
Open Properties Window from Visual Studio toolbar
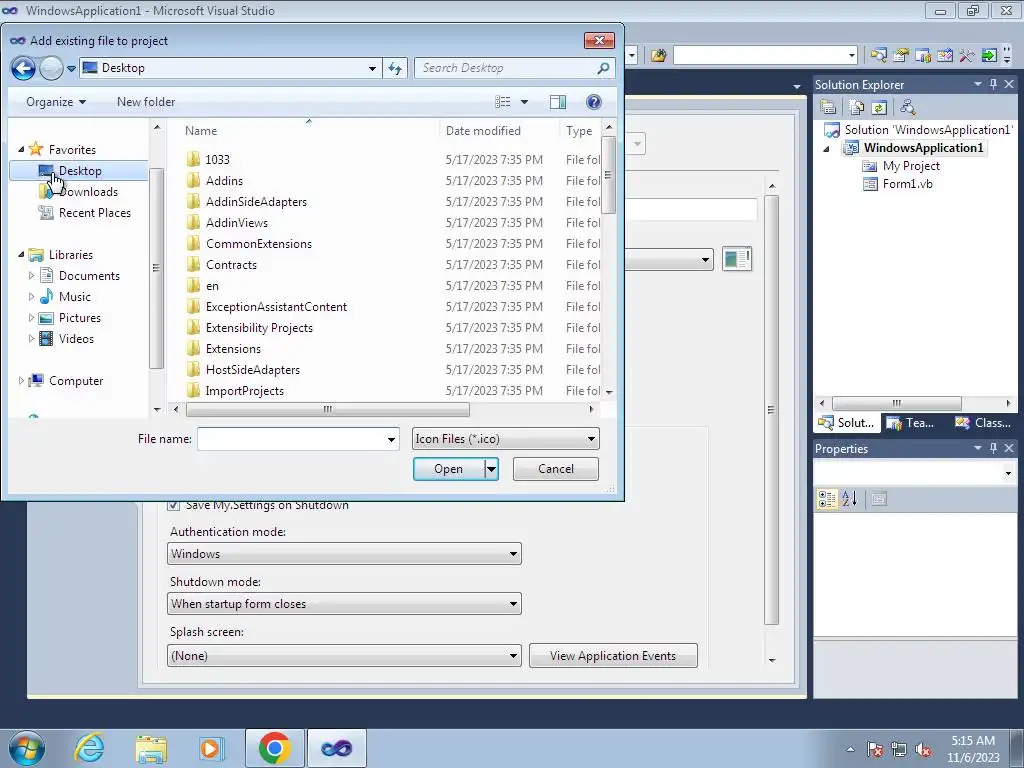(x=901, y=56)
